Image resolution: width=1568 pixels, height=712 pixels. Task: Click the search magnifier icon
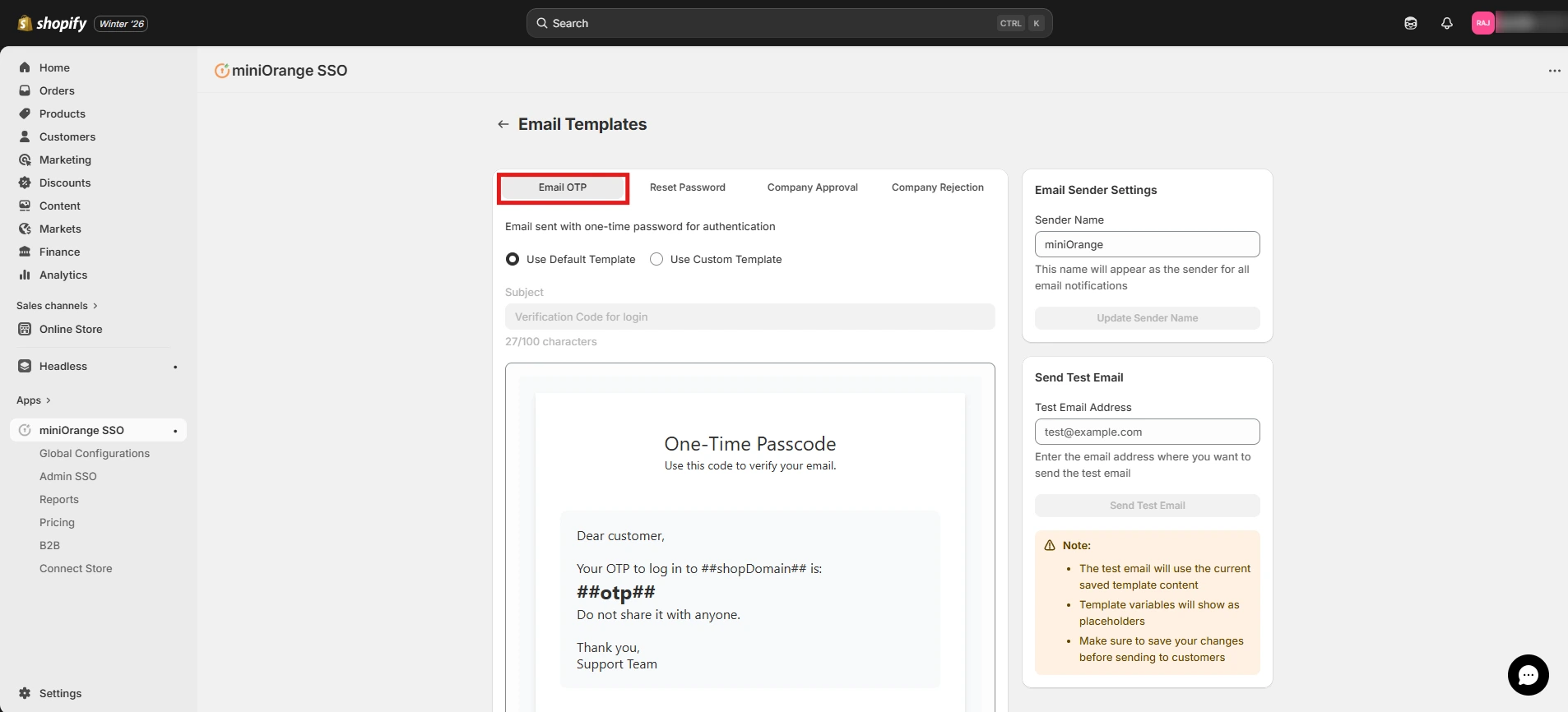tap(542, 23)
